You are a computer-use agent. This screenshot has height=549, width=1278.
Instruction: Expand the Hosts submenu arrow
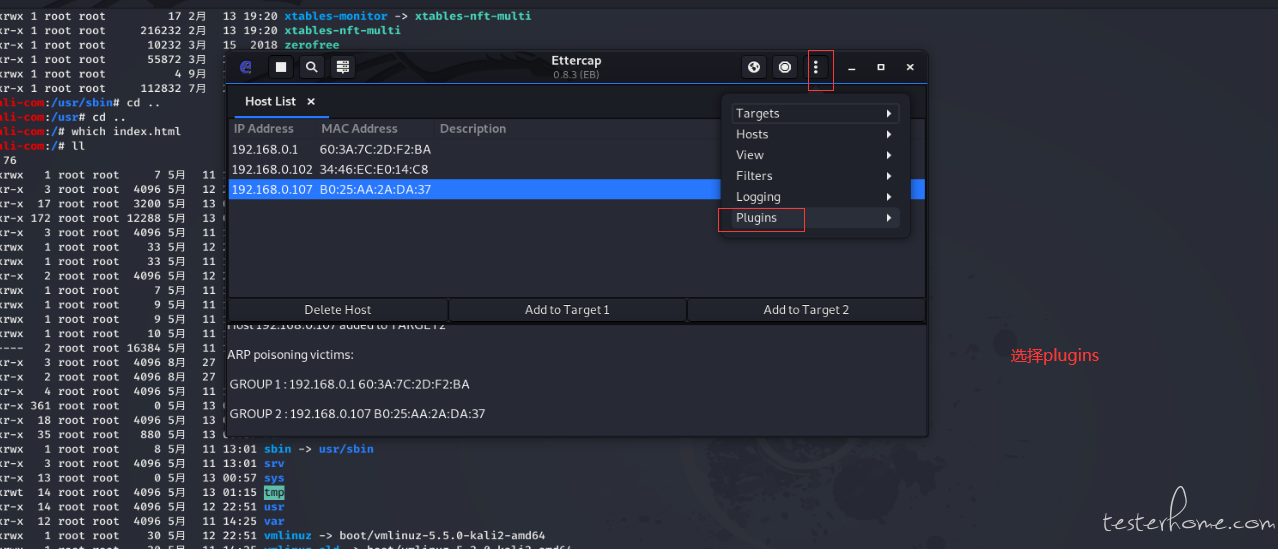[x=888, y=134]
